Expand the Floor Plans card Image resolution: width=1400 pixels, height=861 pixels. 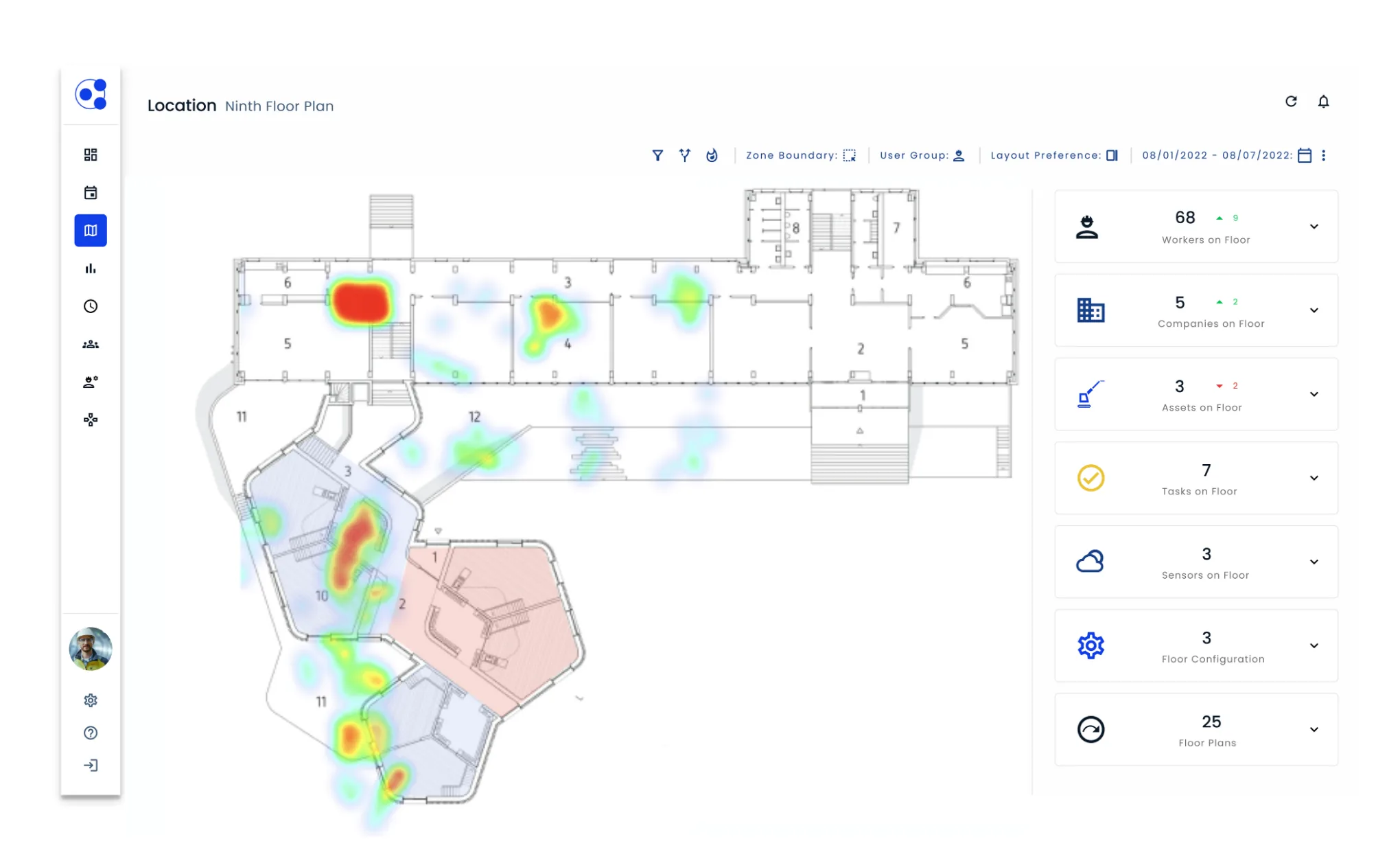pyautogui.click(x=1314, y=729)
